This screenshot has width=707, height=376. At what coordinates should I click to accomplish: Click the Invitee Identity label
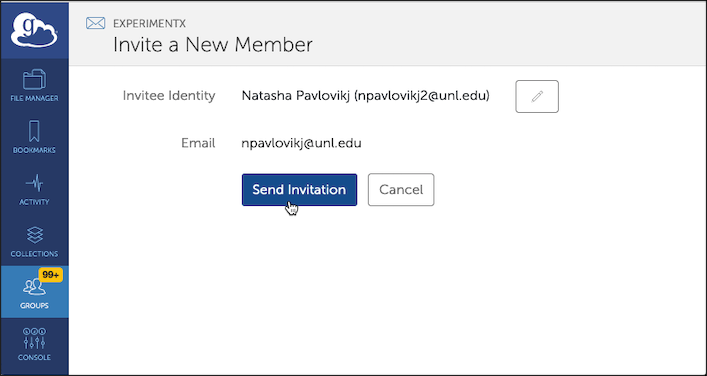(x=169, y=96)
